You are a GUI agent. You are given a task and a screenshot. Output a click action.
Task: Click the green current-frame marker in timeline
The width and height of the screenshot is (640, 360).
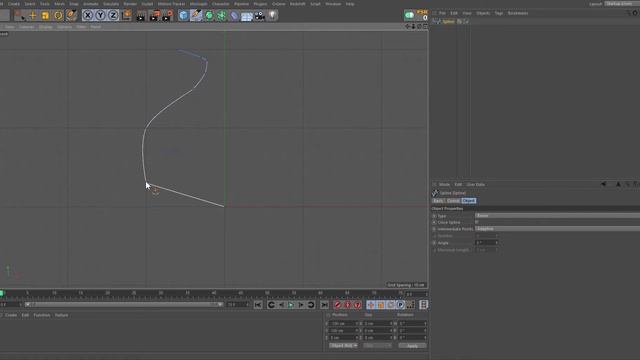click(2, 293)
